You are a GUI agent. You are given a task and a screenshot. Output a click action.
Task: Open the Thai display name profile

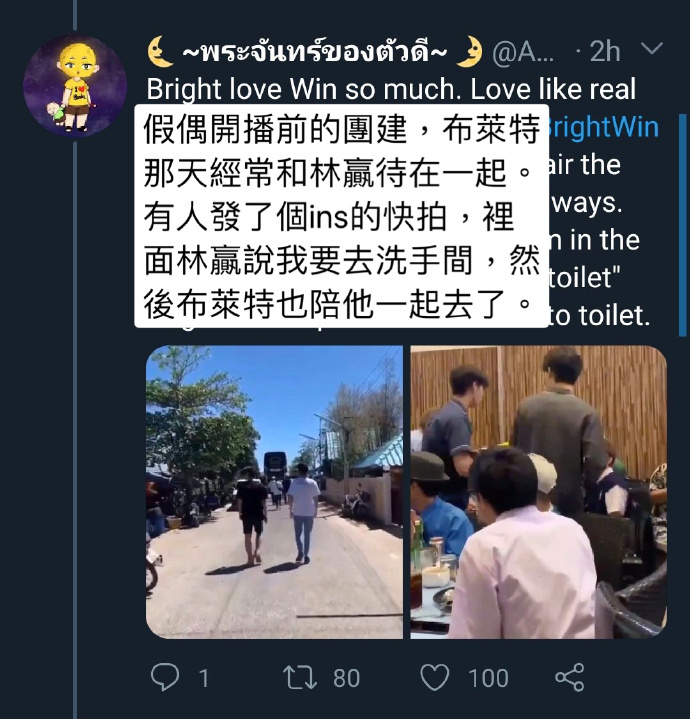pyautogui.click(x=315, y=51)
